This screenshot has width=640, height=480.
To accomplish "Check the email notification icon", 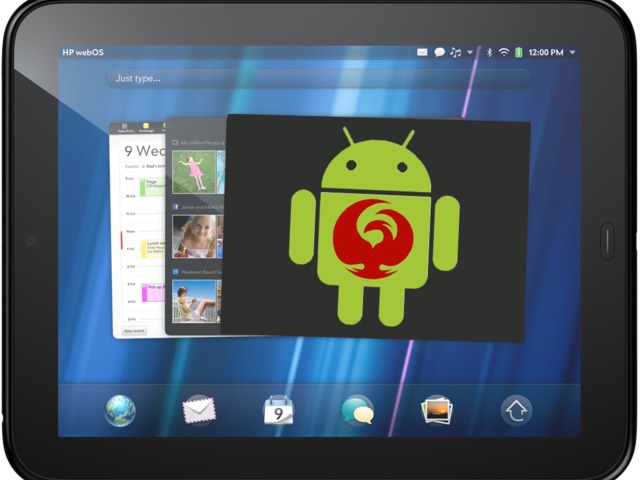I will (423, 52).
